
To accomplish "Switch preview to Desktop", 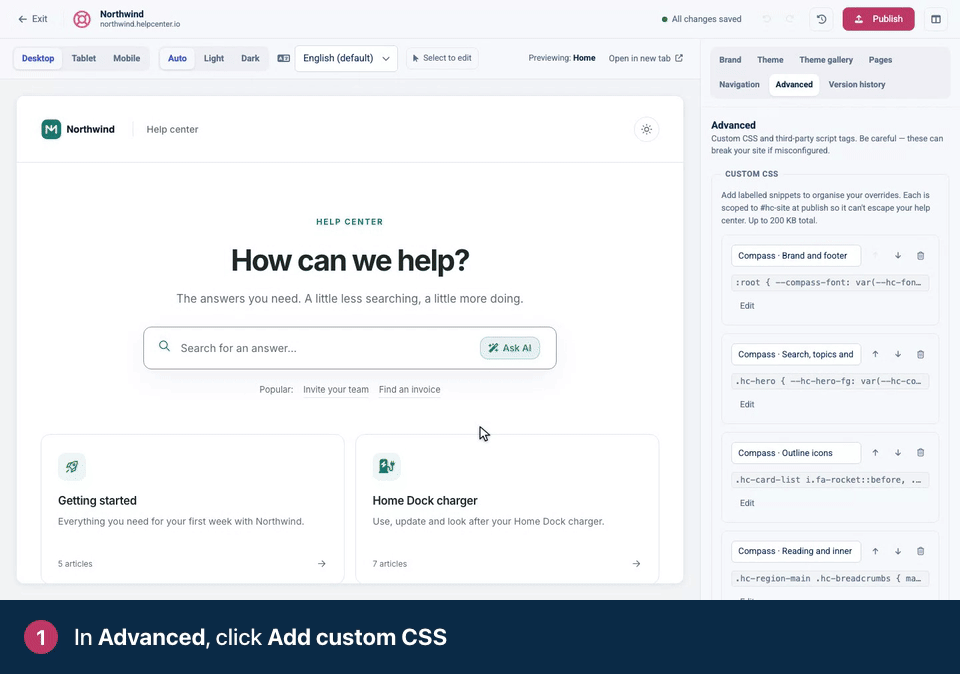I will point(38,58).
